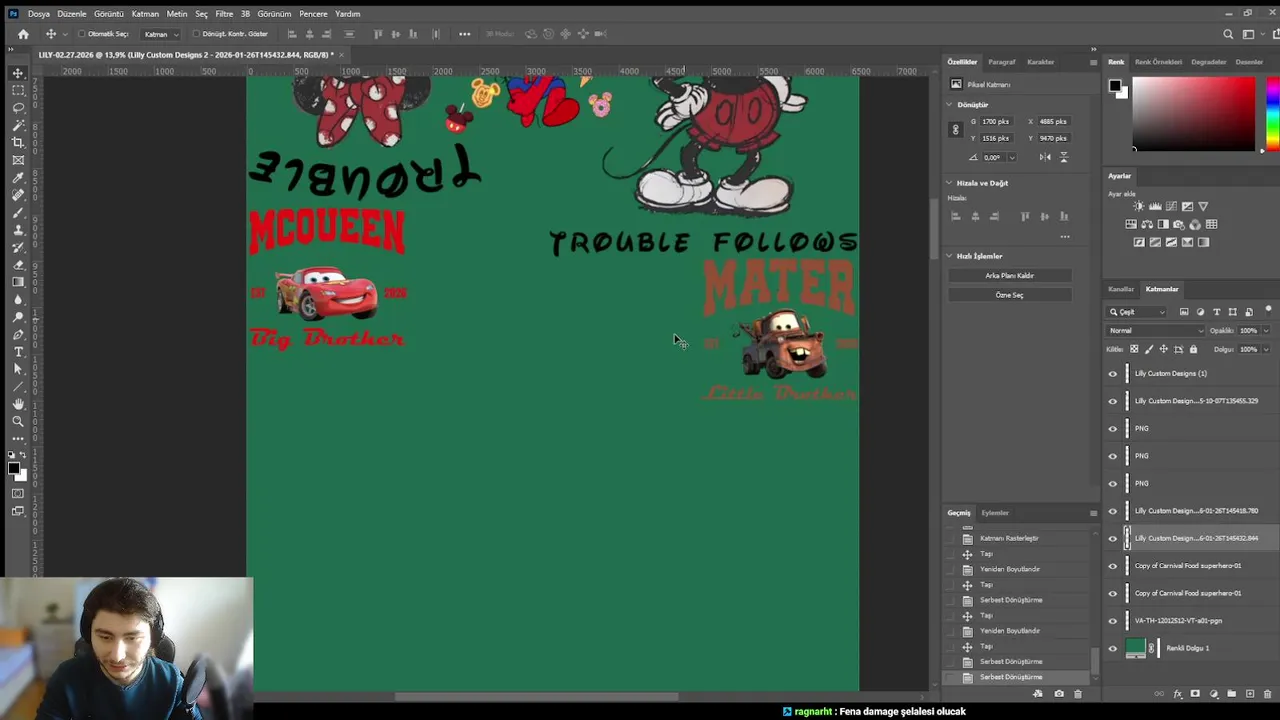Hide the Renkli Dolgu 1 layer
The image size is (1280, 720).
1113,648
